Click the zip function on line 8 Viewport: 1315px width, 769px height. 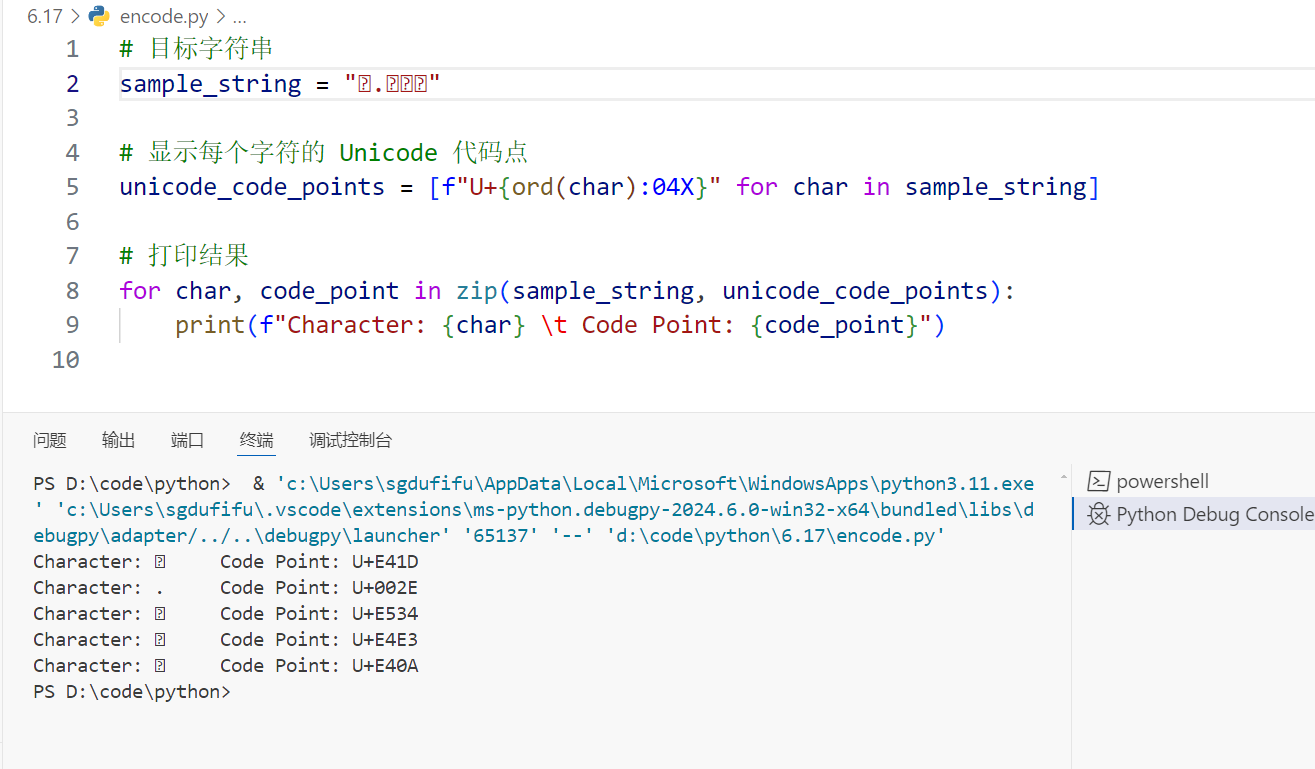pos(477,291)
